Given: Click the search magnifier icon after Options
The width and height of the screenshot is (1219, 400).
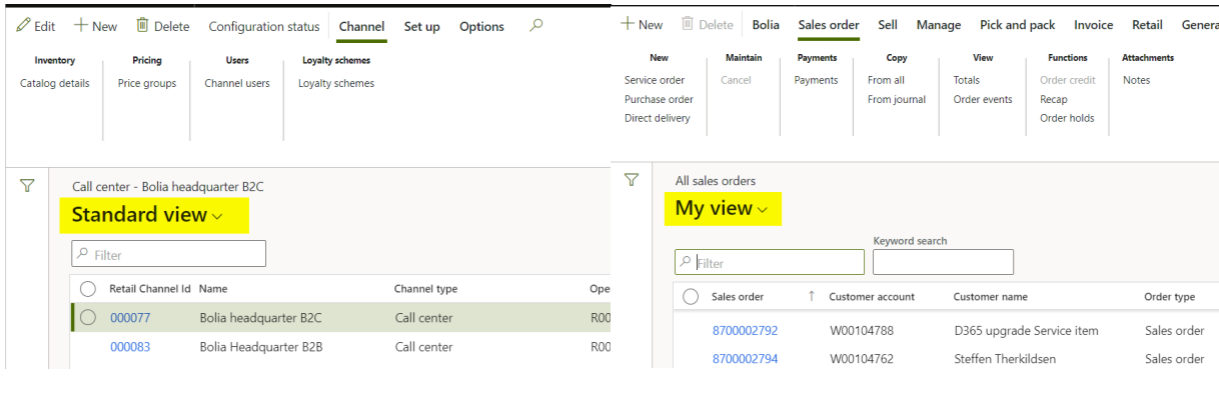Looking at the screenshot, I should click(536, 26).
